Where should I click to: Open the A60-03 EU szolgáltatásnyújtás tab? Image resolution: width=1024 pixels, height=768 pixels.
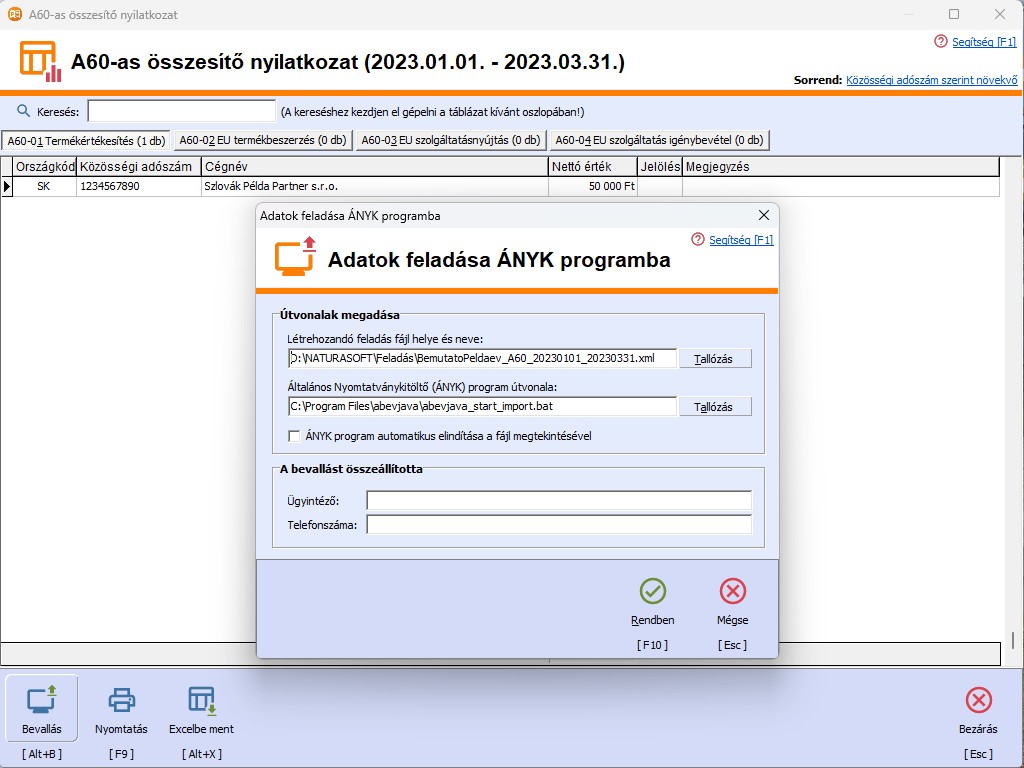tap(448, 140)
